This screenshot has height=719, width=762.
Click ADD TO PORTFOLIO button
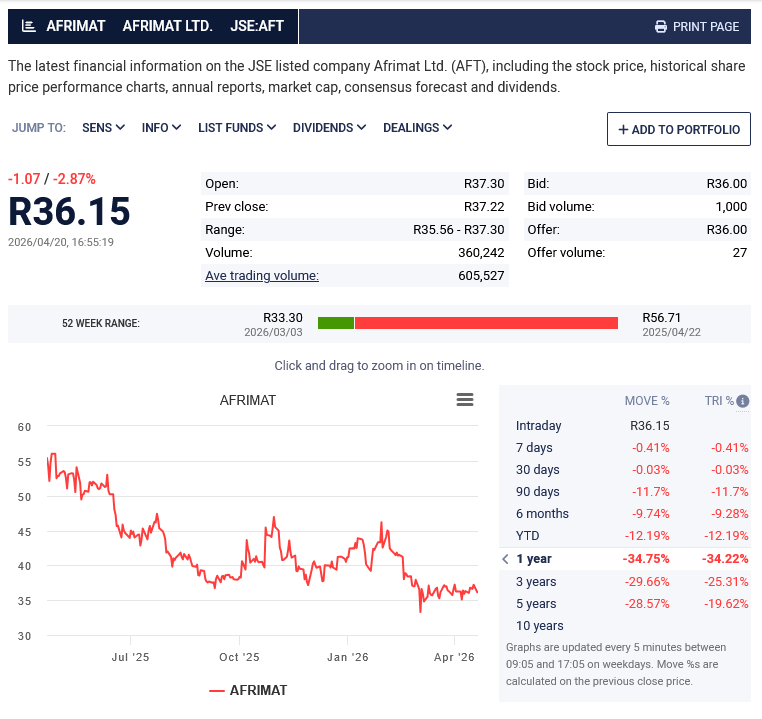coord(678,129)
